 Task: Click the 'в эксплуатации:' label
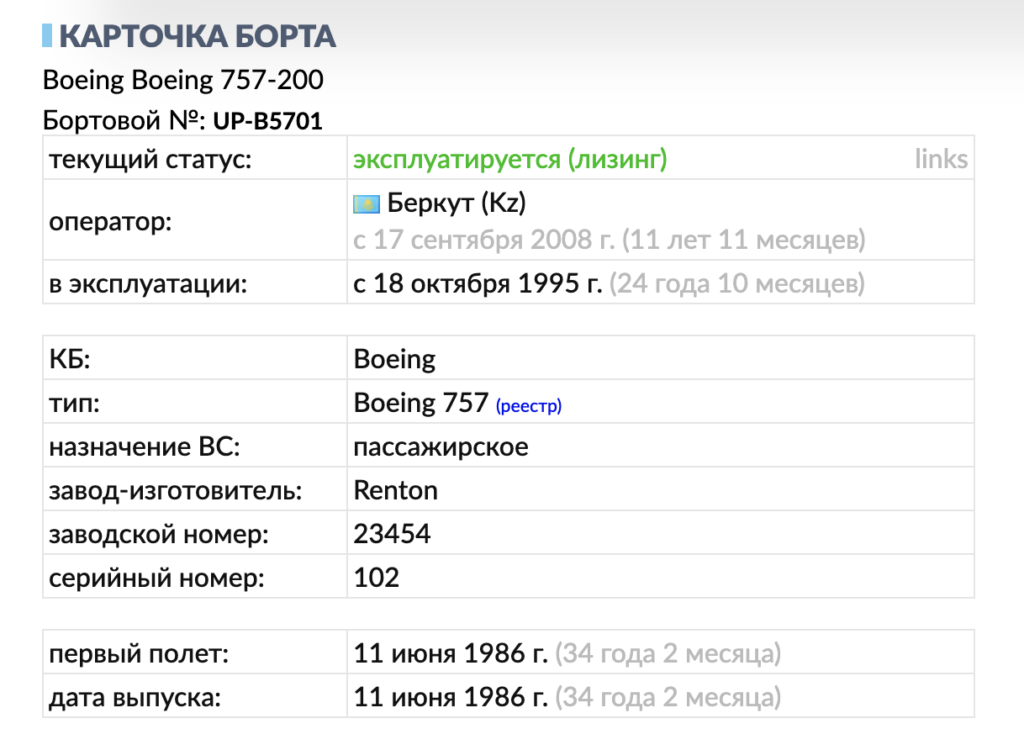tap(148, 284)
